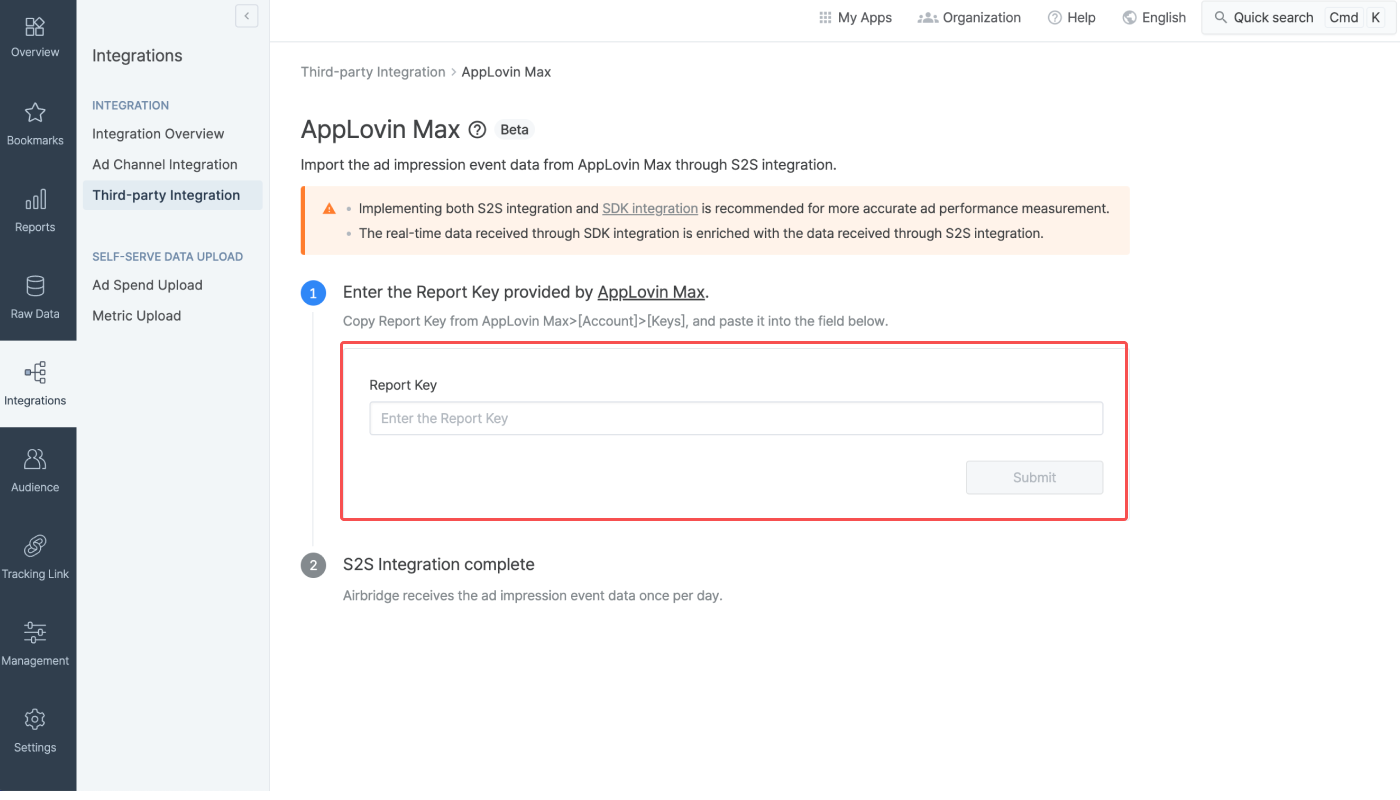Click Third-party Integration breadcrumb

click(x=373, y=72)
